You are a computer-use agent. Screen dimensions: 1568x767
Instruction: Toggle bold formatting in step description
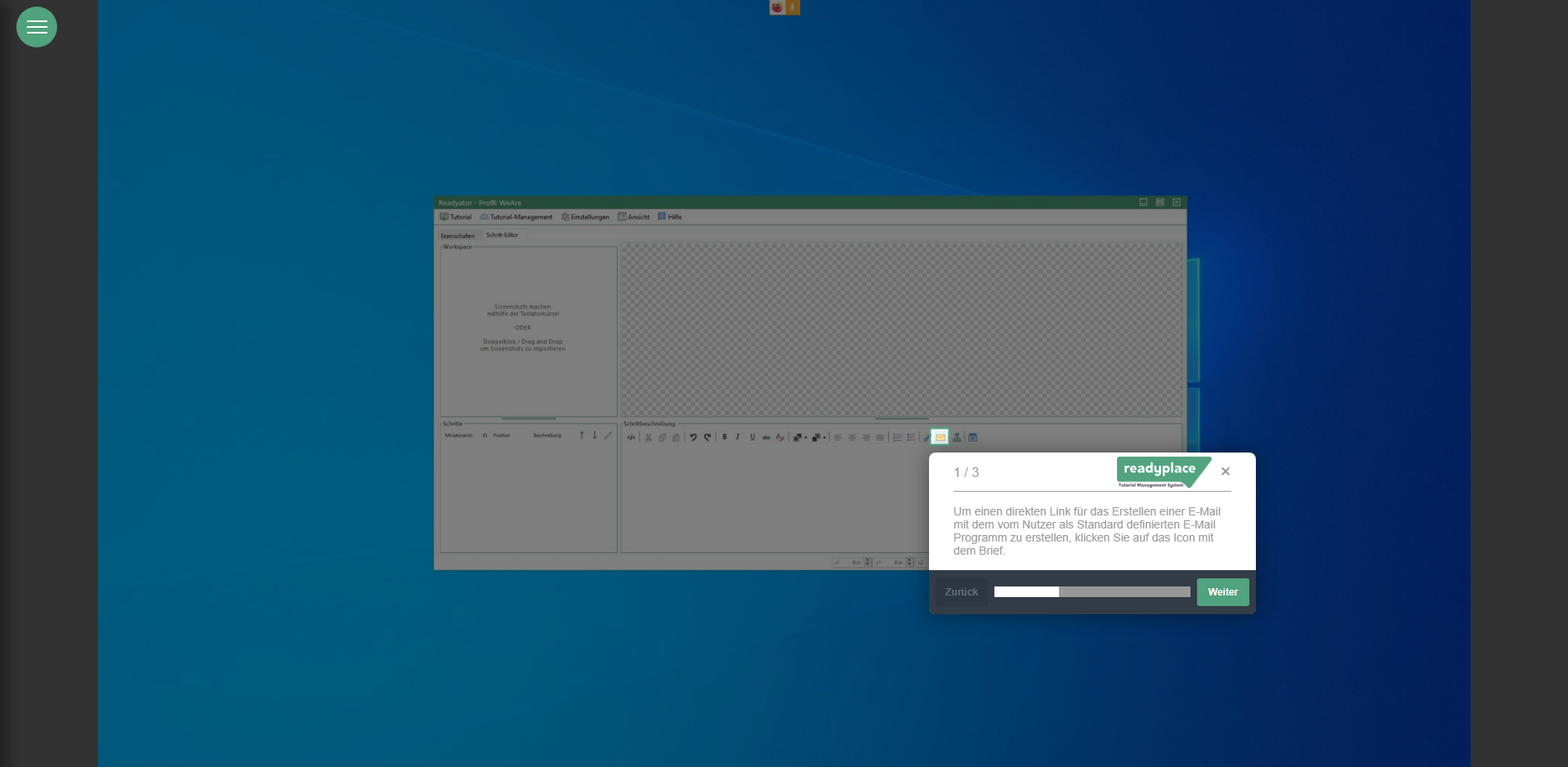(724, 437)
